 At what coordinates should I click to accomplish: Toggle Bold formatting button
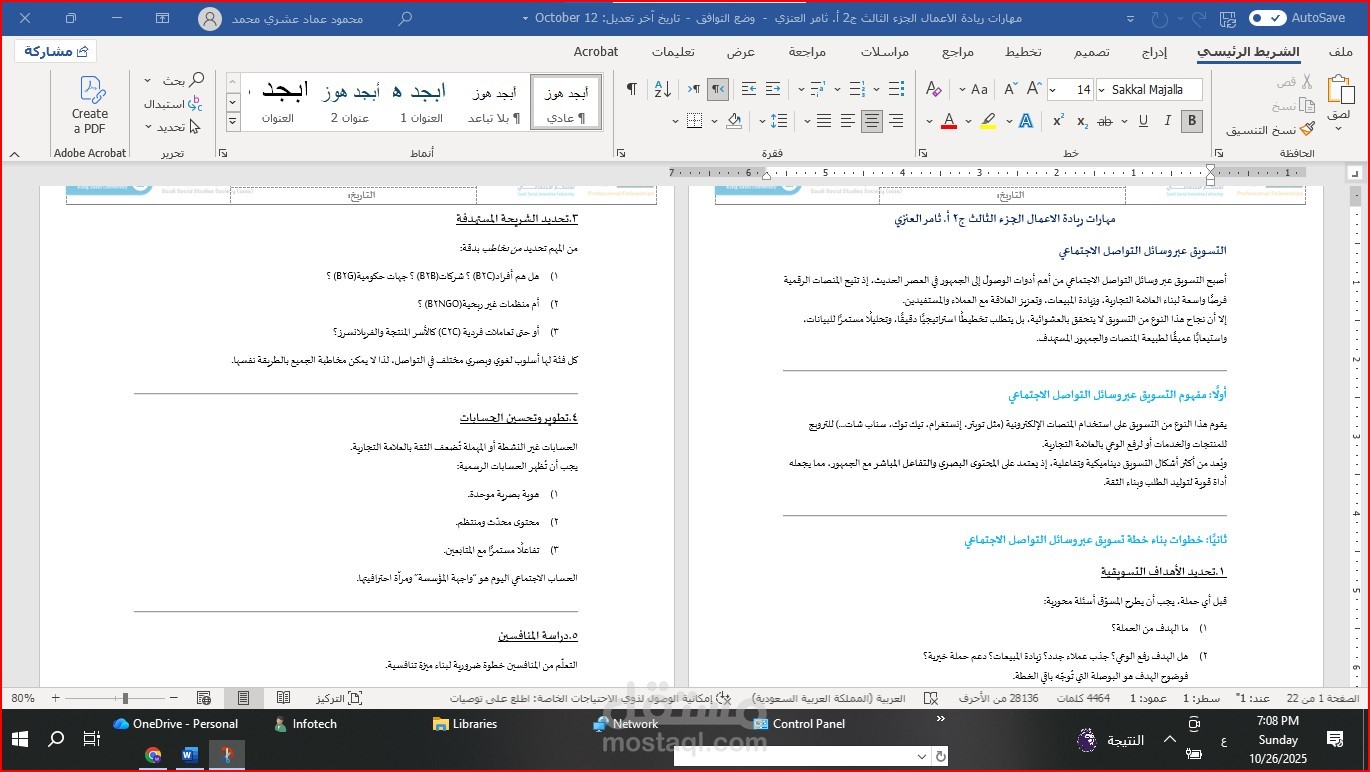(x=1191, y=121)
